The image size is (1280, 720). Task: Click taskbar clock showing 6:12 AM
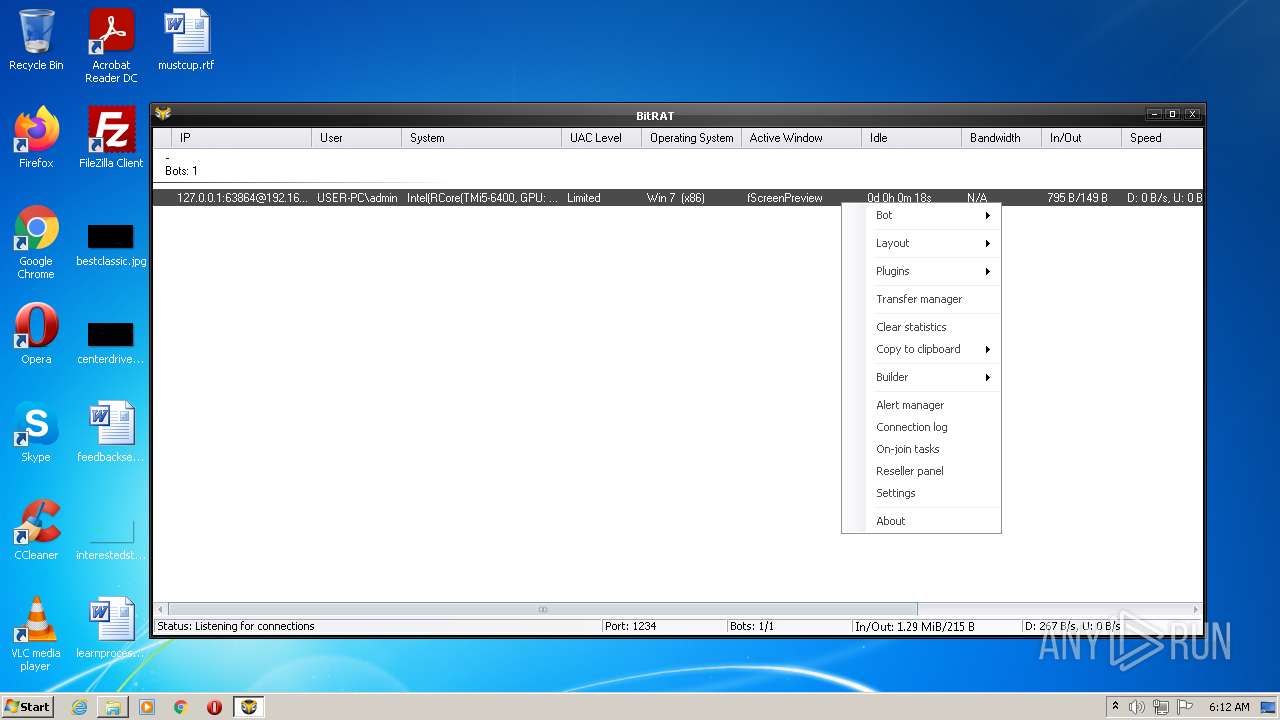tap(1229, 707)
